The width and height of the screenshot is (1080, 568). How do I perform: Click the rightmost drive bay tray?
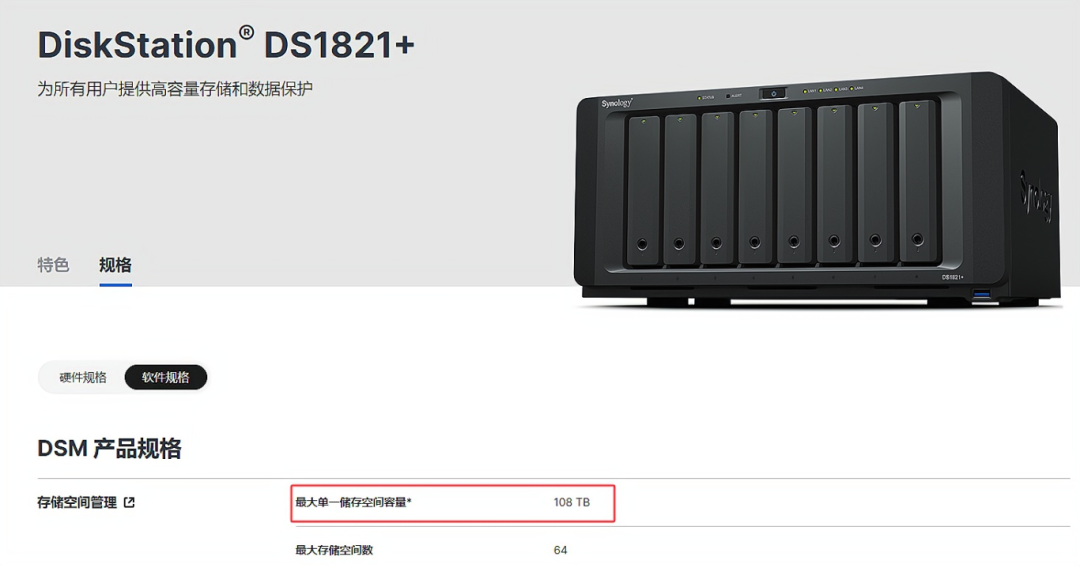point(918,182)
